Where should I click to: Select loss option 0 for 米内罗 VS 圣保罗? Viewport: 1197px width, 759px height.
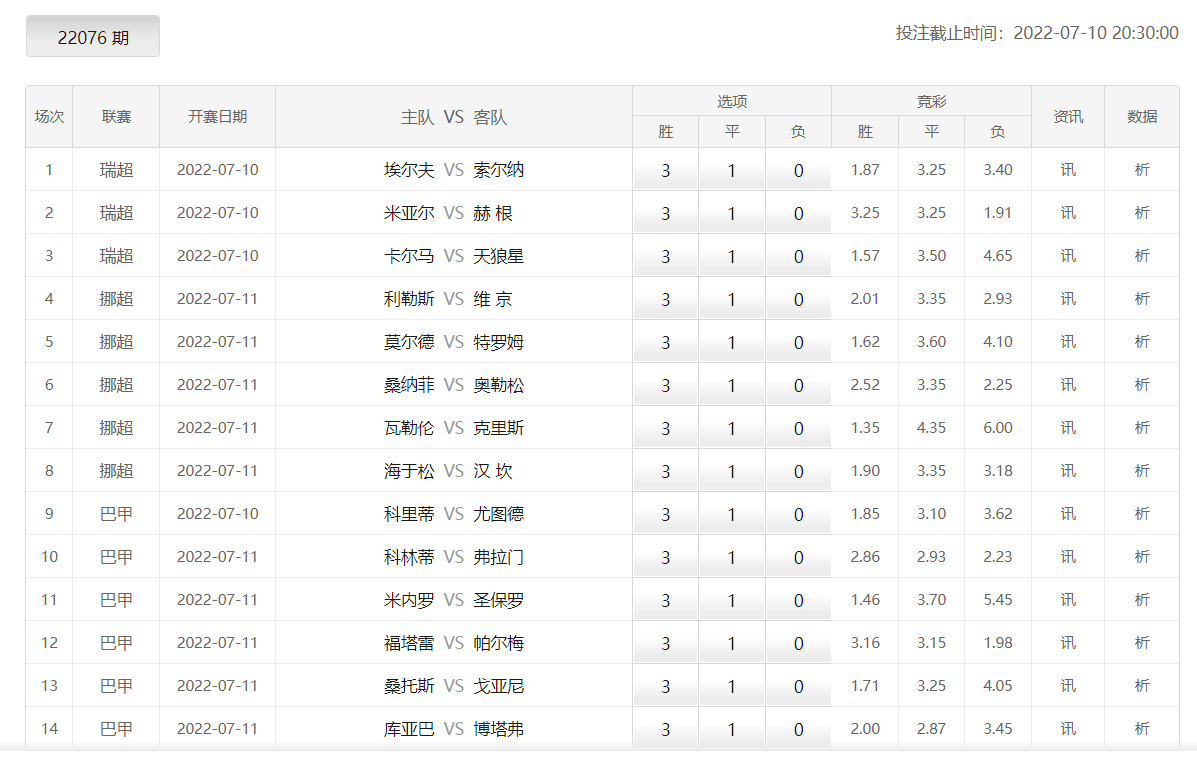pos(799,600)
